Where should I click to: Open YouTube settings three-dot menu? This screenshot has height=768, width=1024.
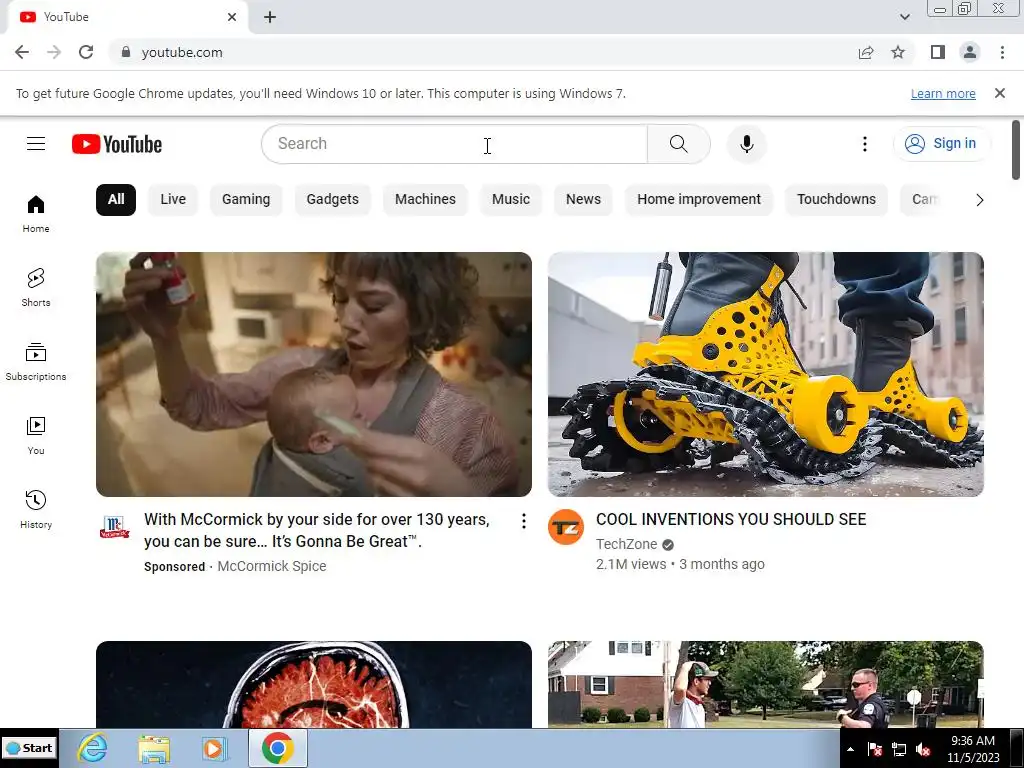pyautogui.click(x=865, y=144)
